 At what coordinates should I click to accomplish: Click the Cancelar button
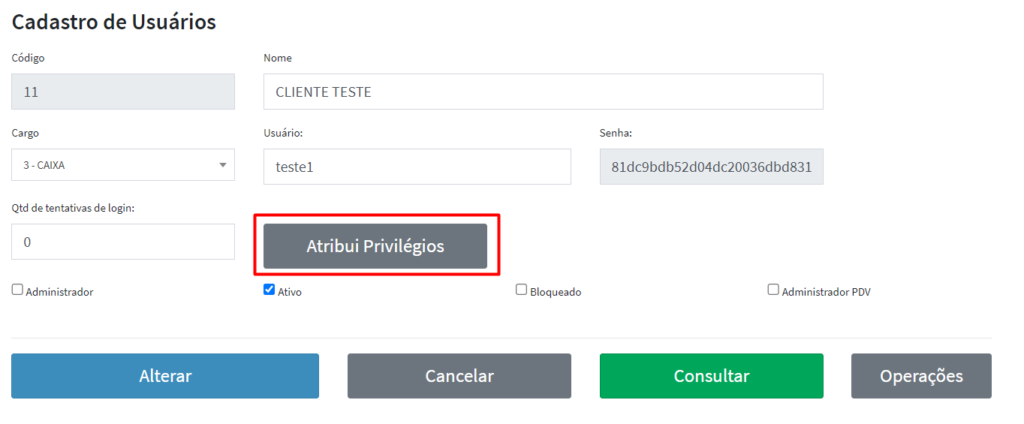coord(459,376)
